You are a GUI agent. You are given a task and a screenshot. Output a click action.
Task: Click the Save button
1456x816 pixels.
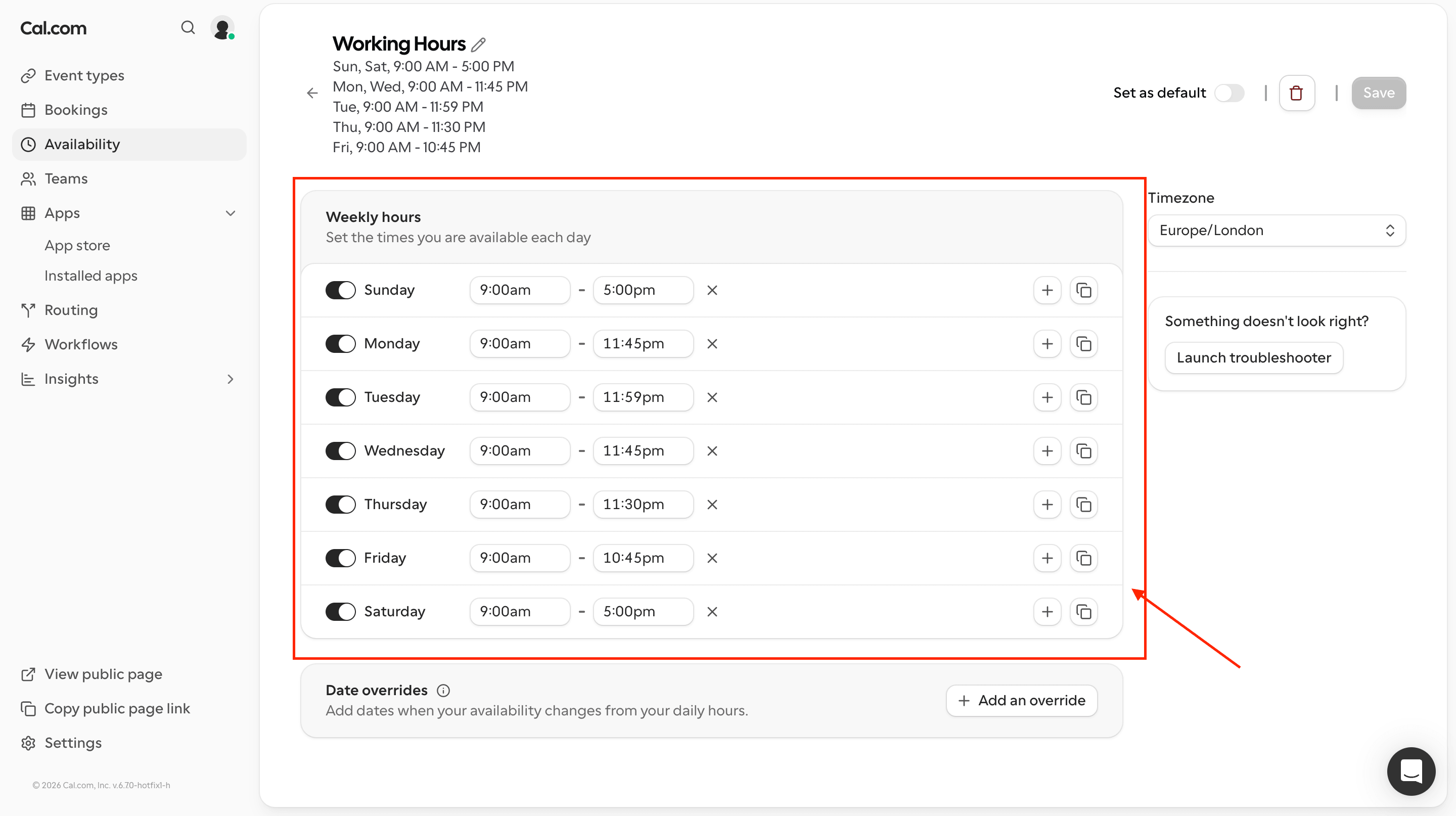pos(1378,93)
